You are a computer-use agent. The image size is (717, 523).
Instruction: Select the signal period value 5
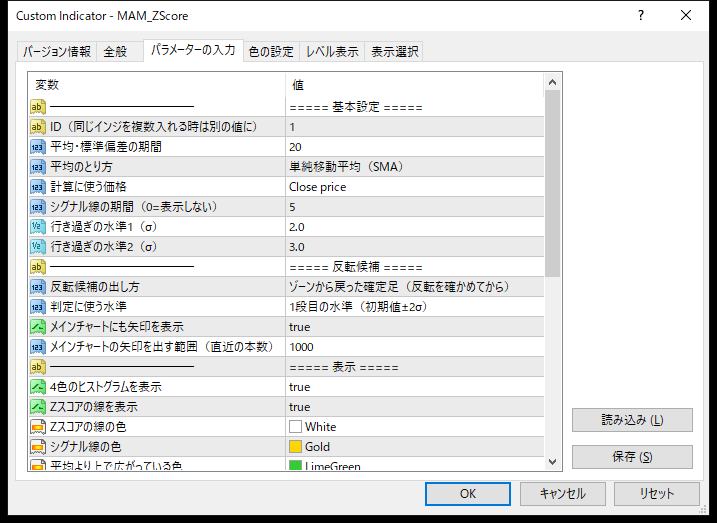point(415,207)
